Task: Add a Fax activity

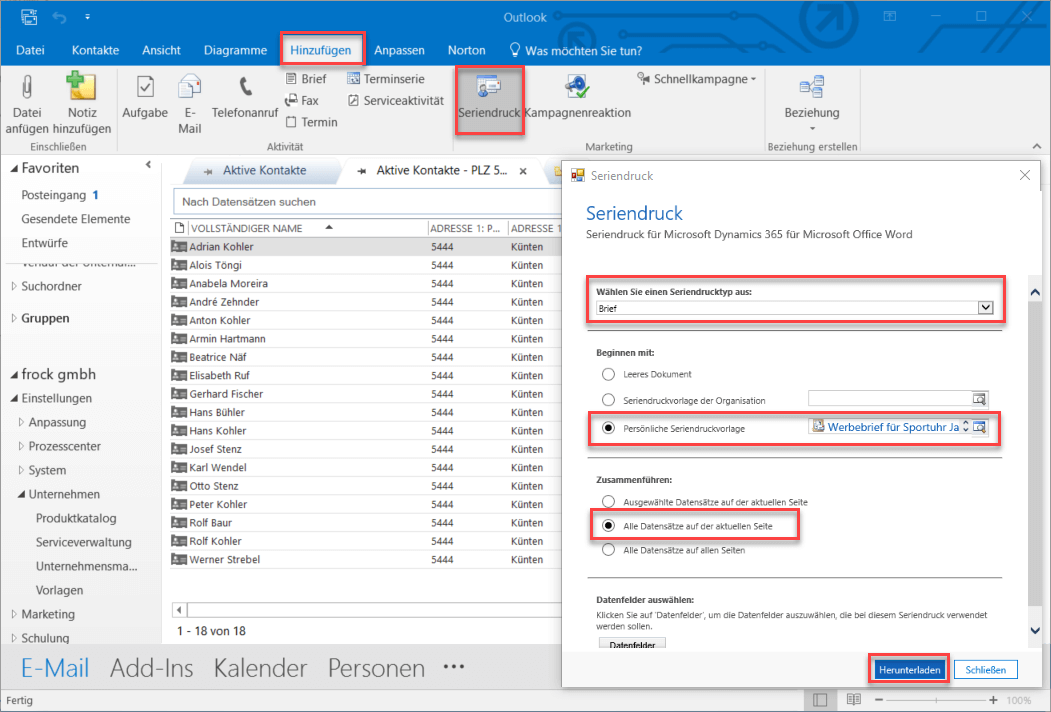Action: click(302, 101)
